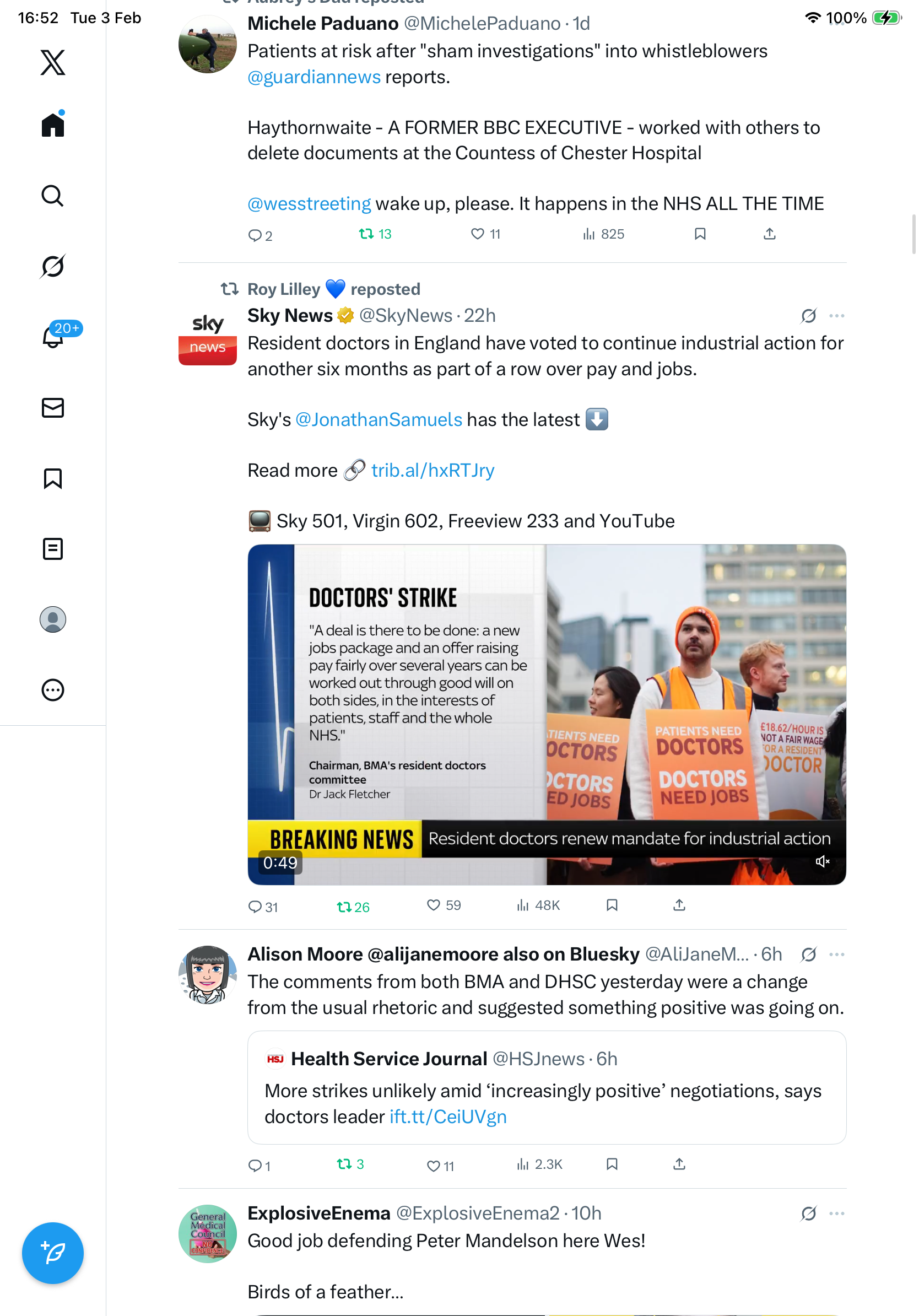Open Messages envelope in sidebar
This screenshot has width=919, height=1316.
click(53, 407)
